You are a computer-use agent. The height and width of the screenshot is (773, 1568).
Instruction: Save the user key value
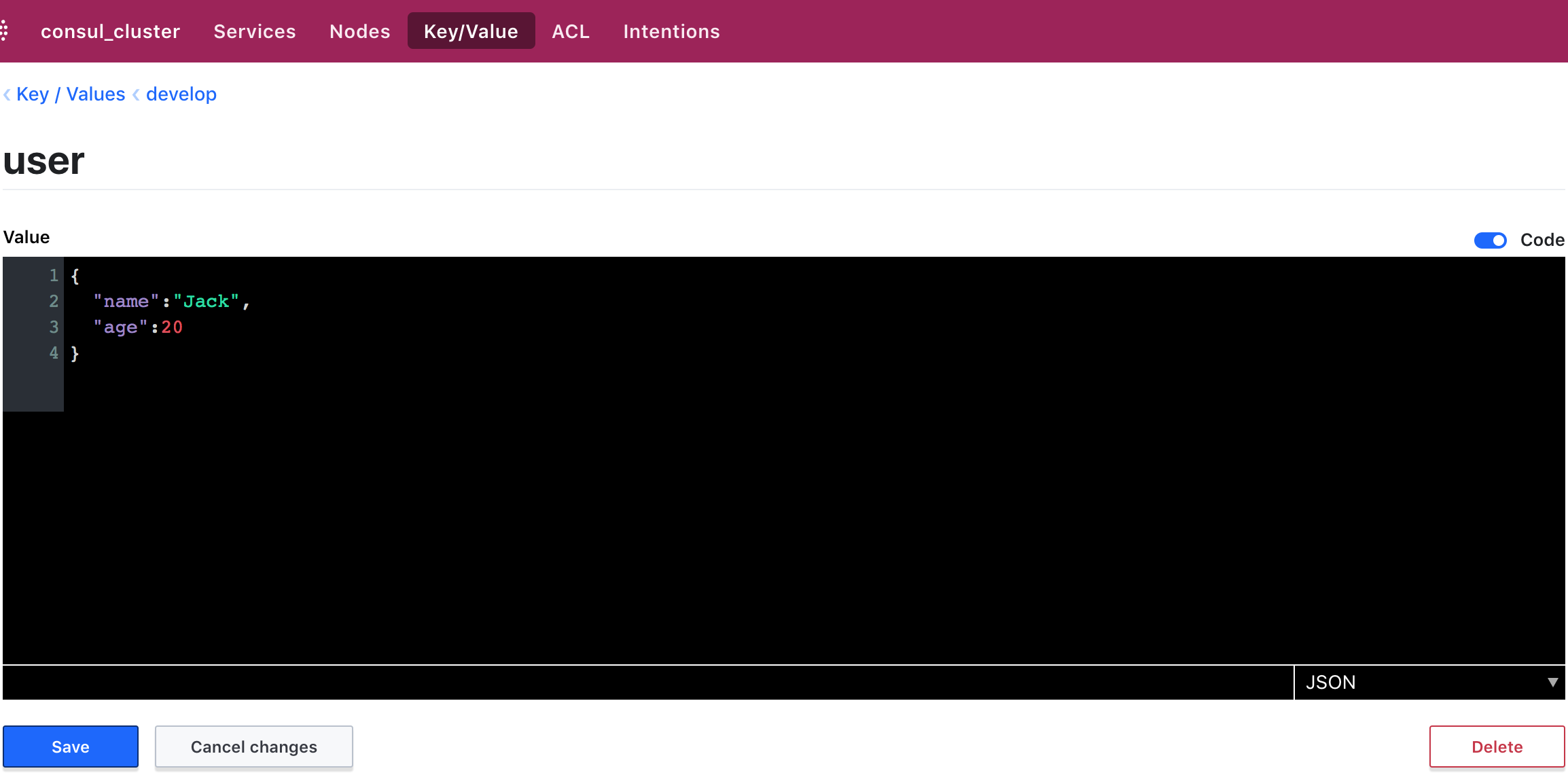tap(71, 747)
